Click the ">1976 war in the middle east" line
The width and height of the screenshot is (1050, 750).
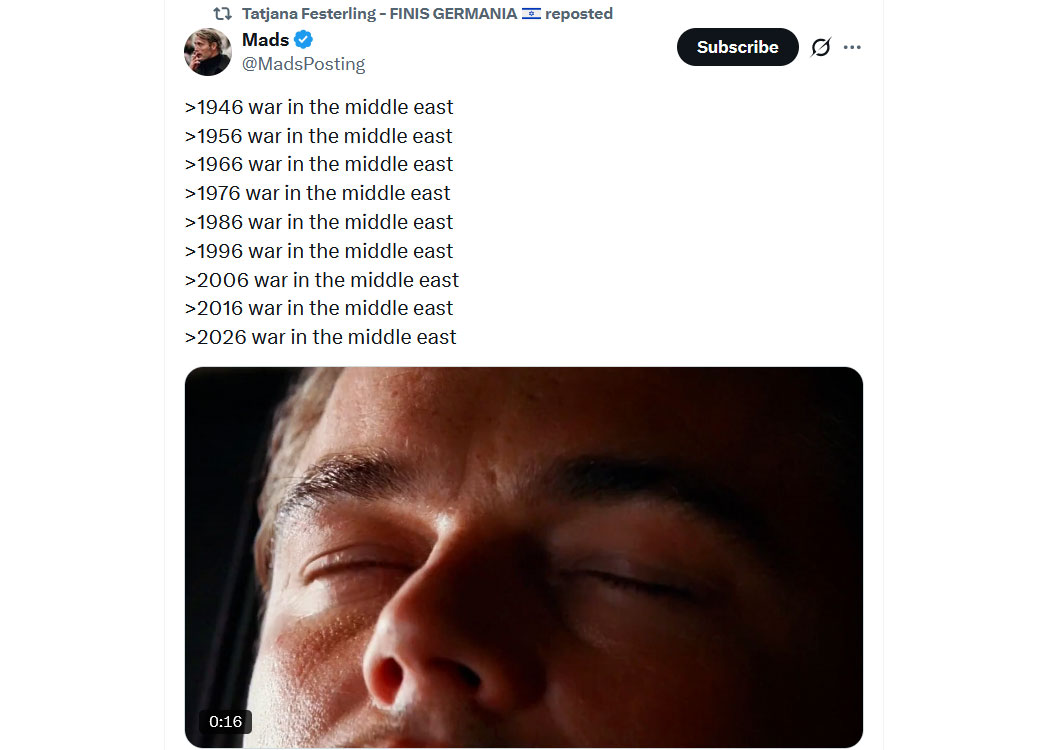(318, 193)
